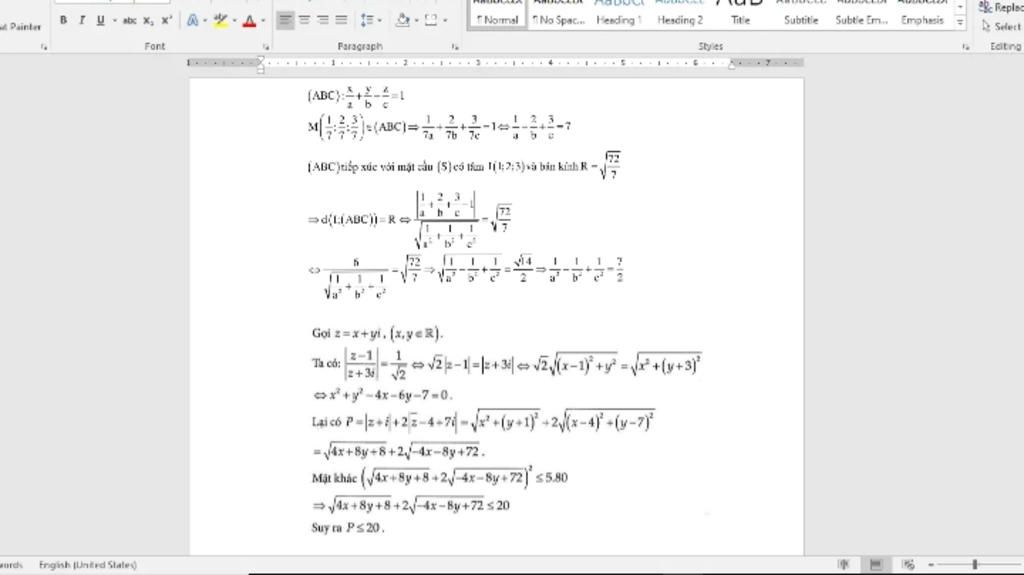Open Text Effects dropdown arrow
Screen dimensions: 1024x575
pos(204,20)
